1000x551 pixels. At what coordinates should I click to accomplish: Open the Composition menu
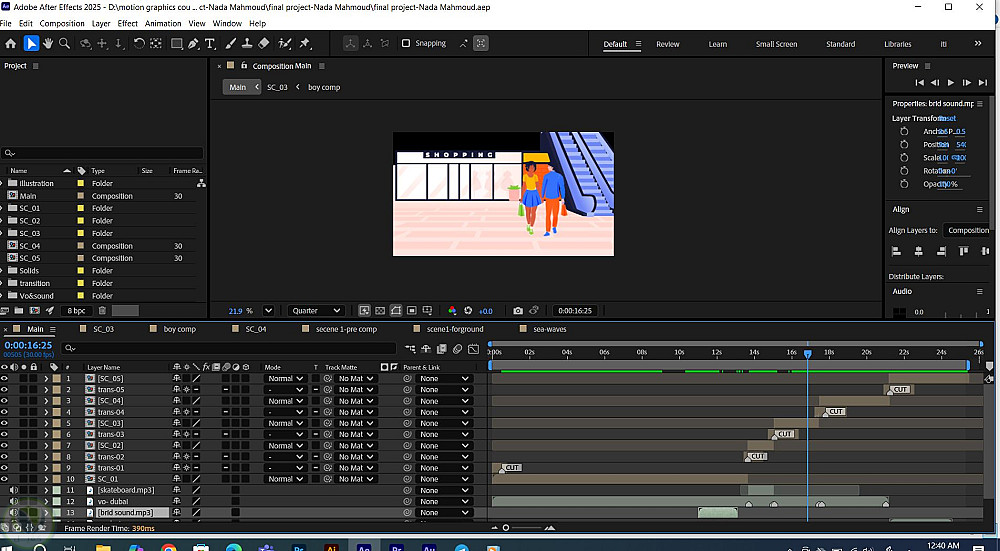[62, 23]
